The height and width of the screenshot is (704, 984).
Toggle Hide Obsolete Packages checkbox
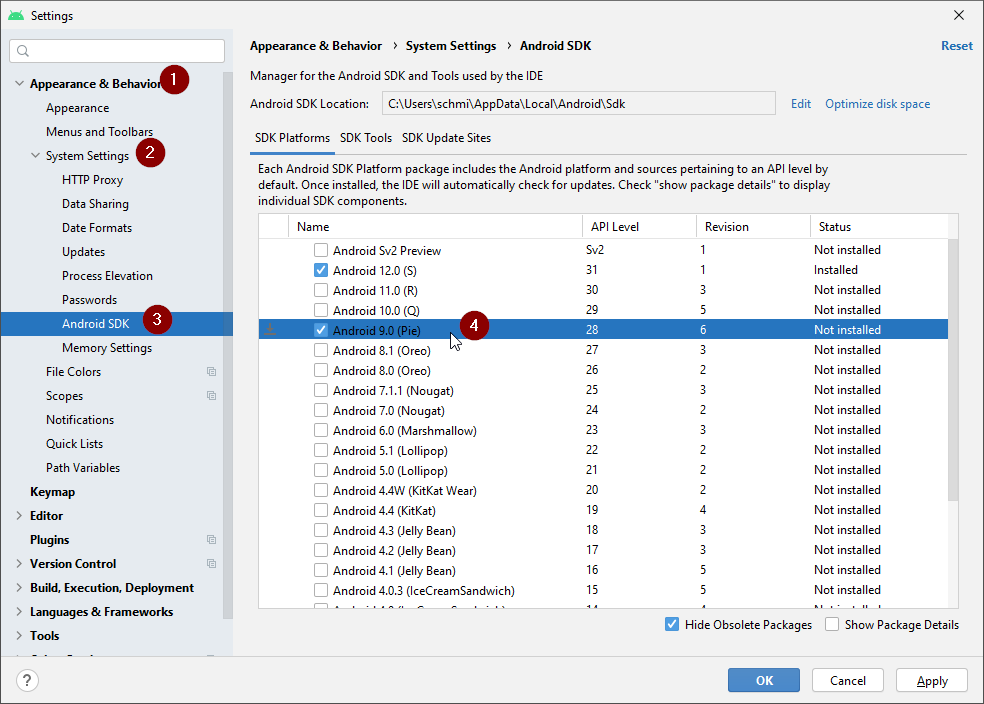(x=671, y=624)
